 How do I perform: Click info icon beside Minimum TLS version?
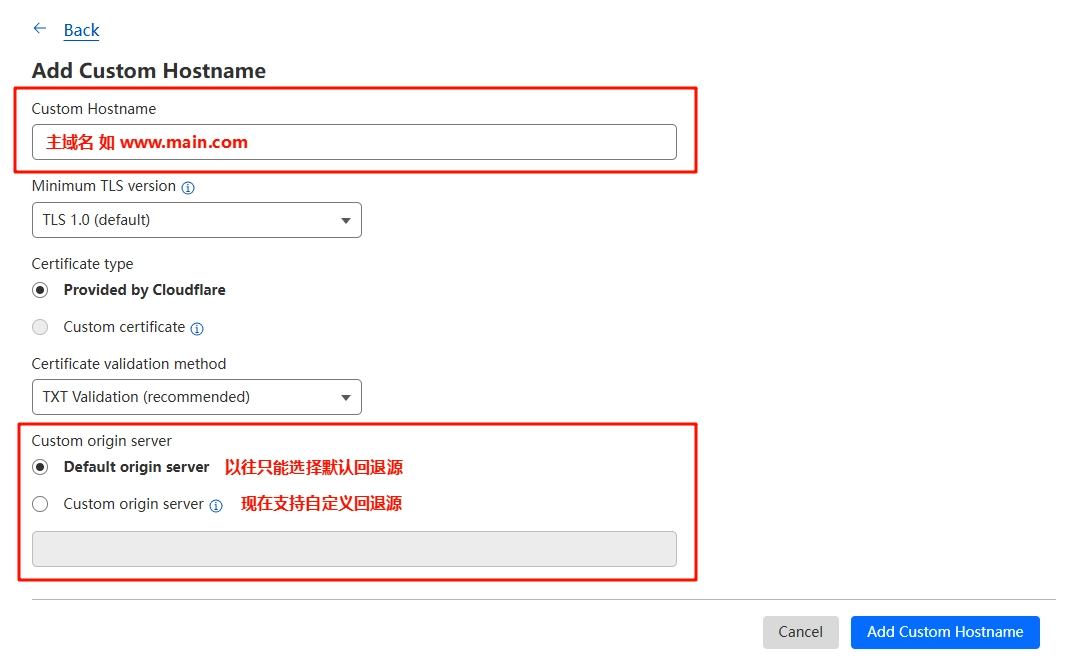[188, 187]
